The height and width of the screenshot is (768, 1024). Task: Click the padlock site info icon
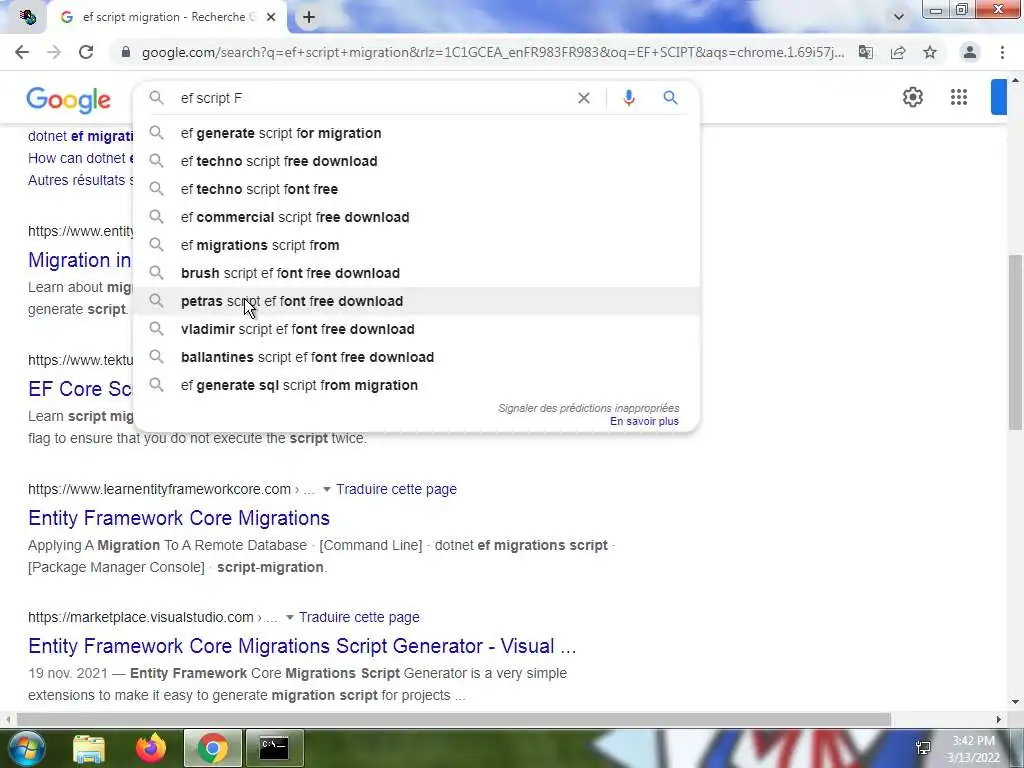click(126, 52)
